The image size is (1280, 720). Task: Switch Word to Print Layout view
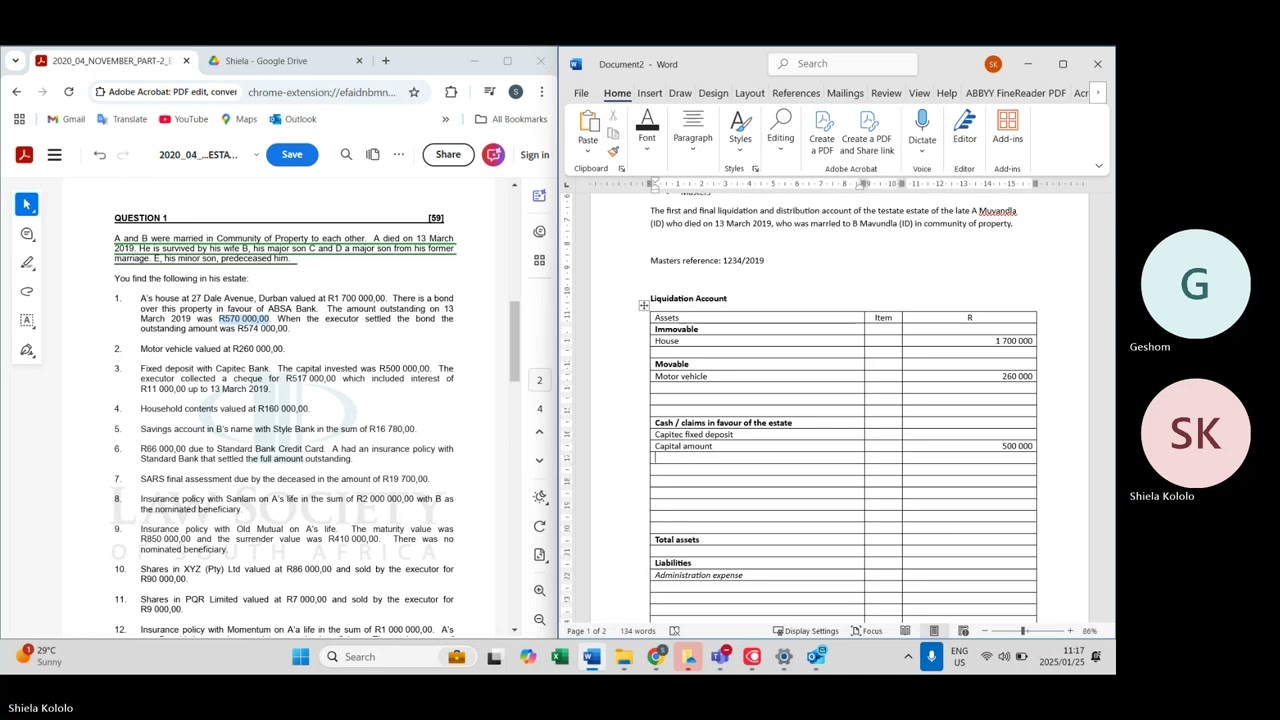point(934,631)
